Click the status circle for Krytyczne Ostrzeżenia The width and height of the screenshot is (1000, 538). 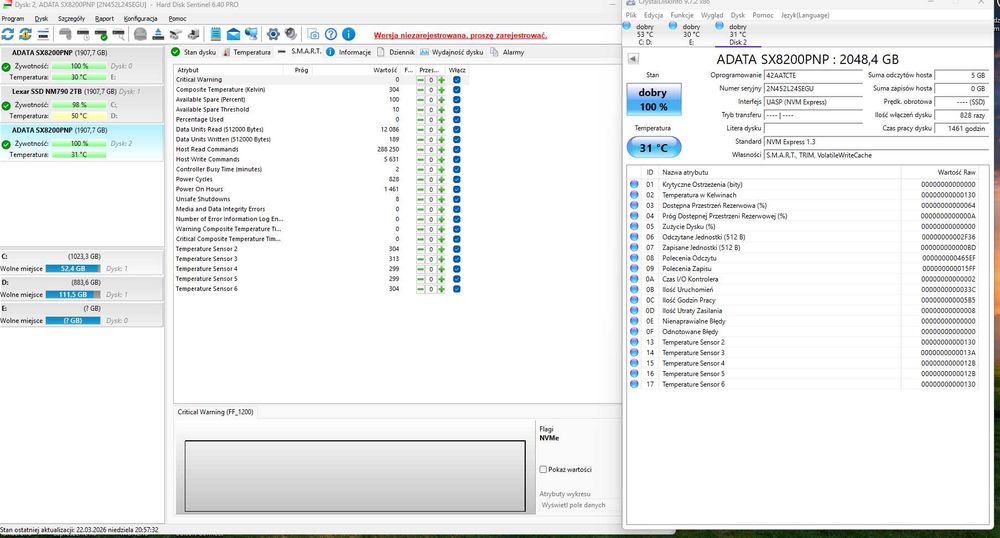click(x=634, y=184)
